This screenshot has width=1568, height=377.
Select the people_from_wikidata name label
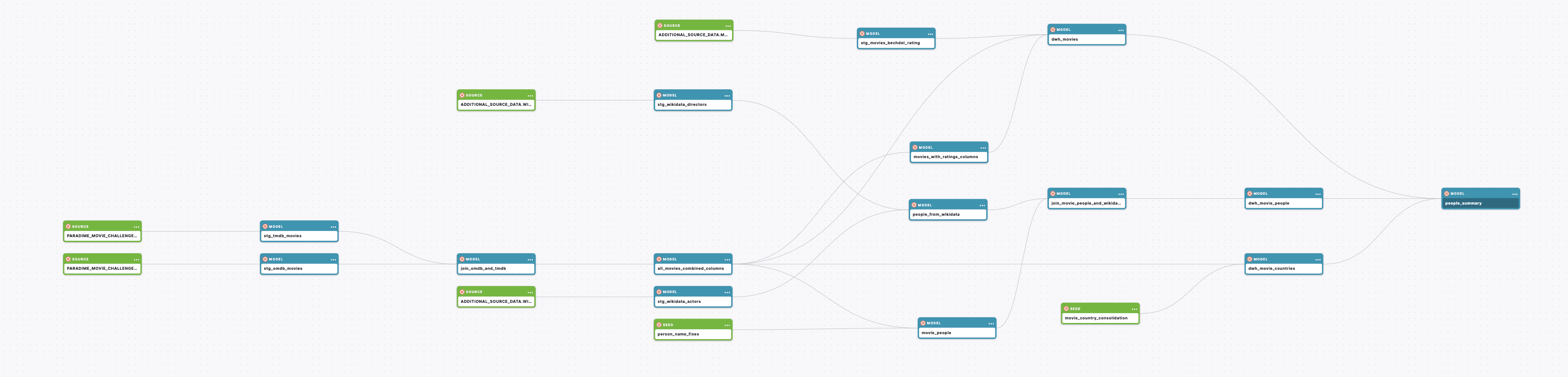pos(936,215)
